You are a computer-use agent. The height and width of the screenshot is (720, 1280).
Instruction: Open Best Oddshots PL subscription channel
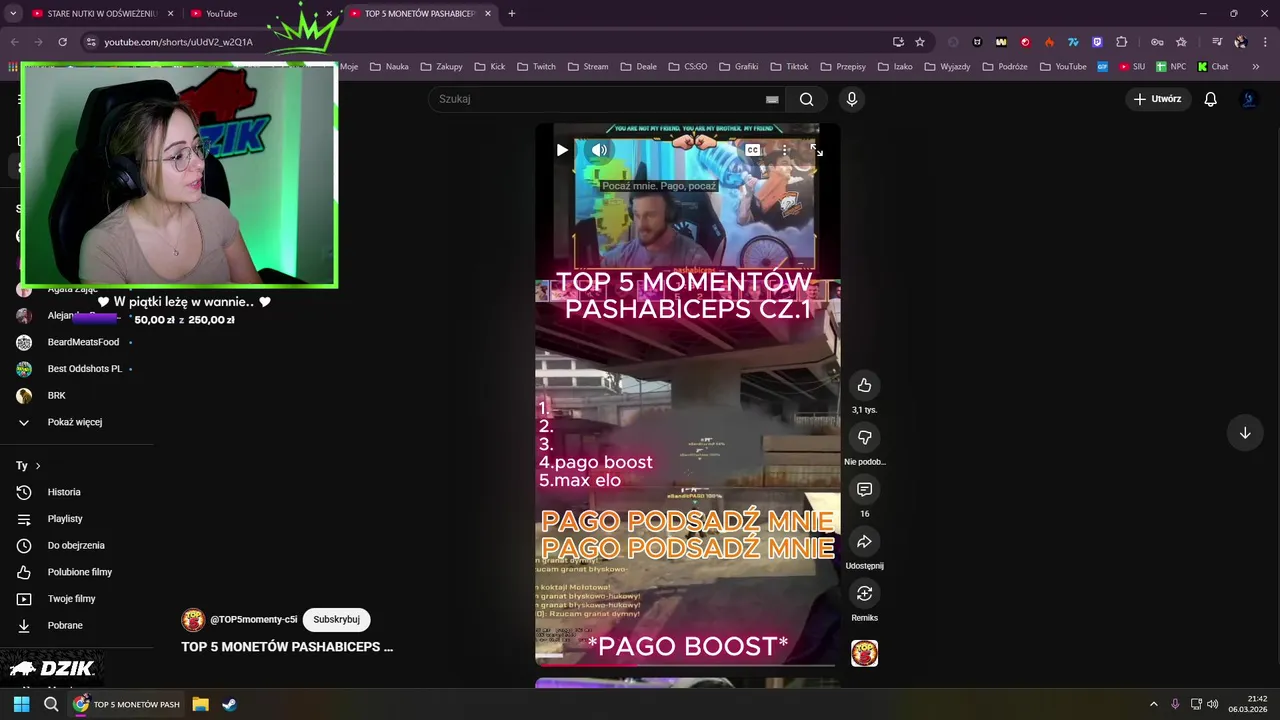pos(85,369)
